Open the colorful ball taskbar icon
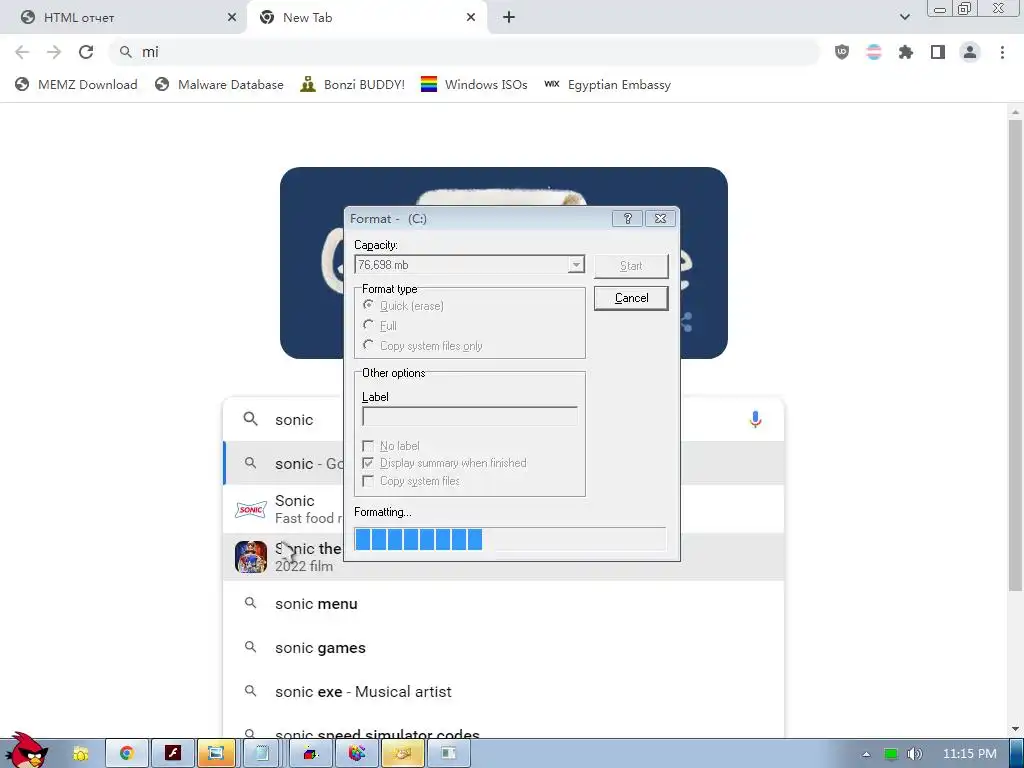The height and width of the screenshot is (768, 1024). click(357, 754)
